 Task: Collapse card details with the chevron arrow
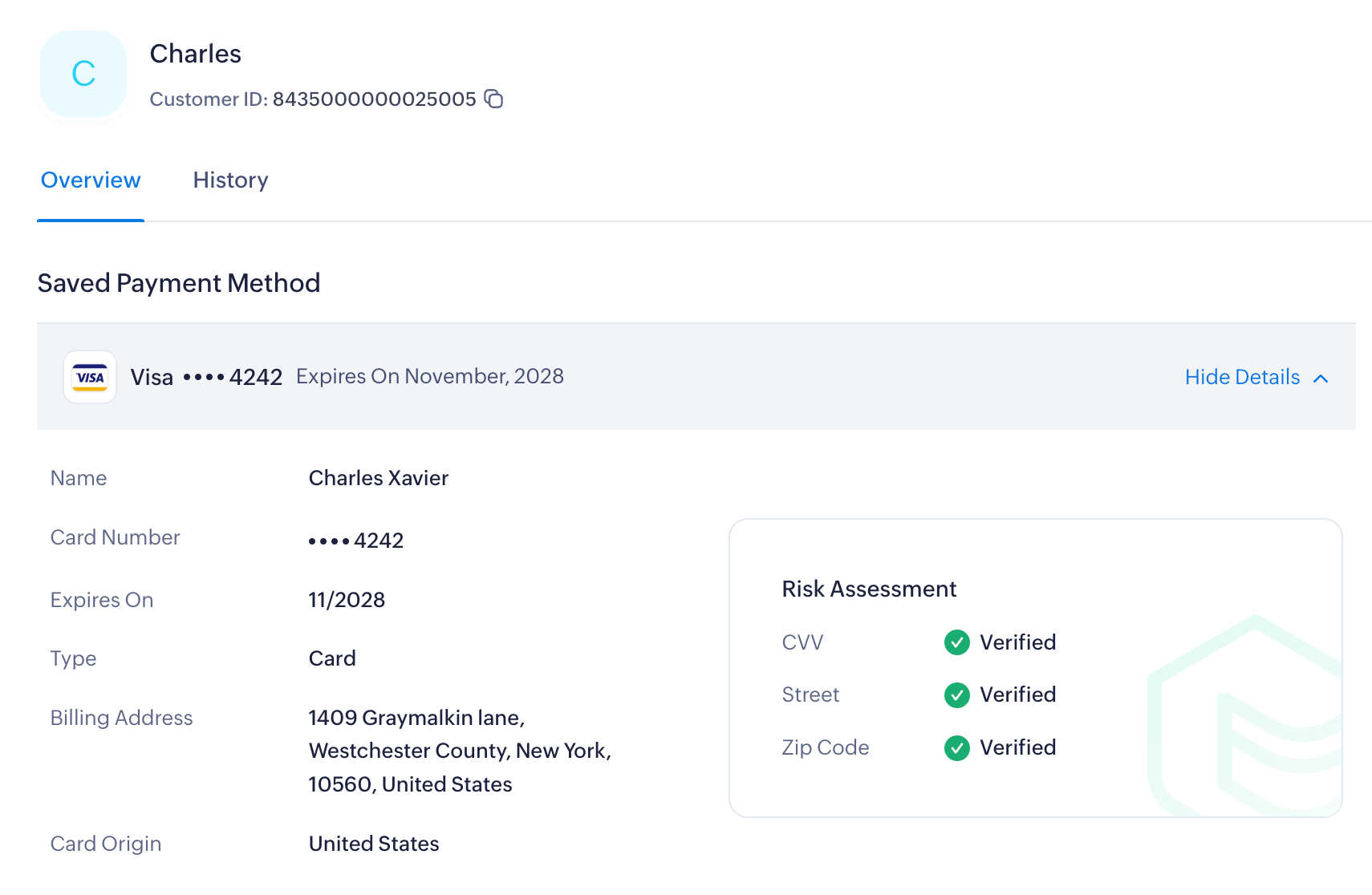click(1321, 378)
